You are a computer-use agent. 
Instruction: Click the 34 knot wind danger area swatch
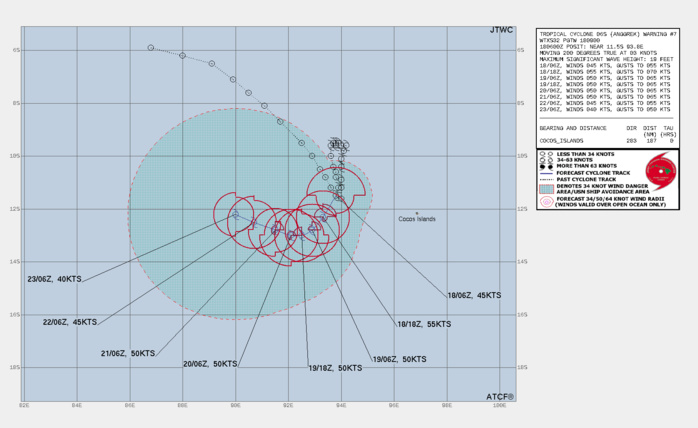[x=545, y=187]
